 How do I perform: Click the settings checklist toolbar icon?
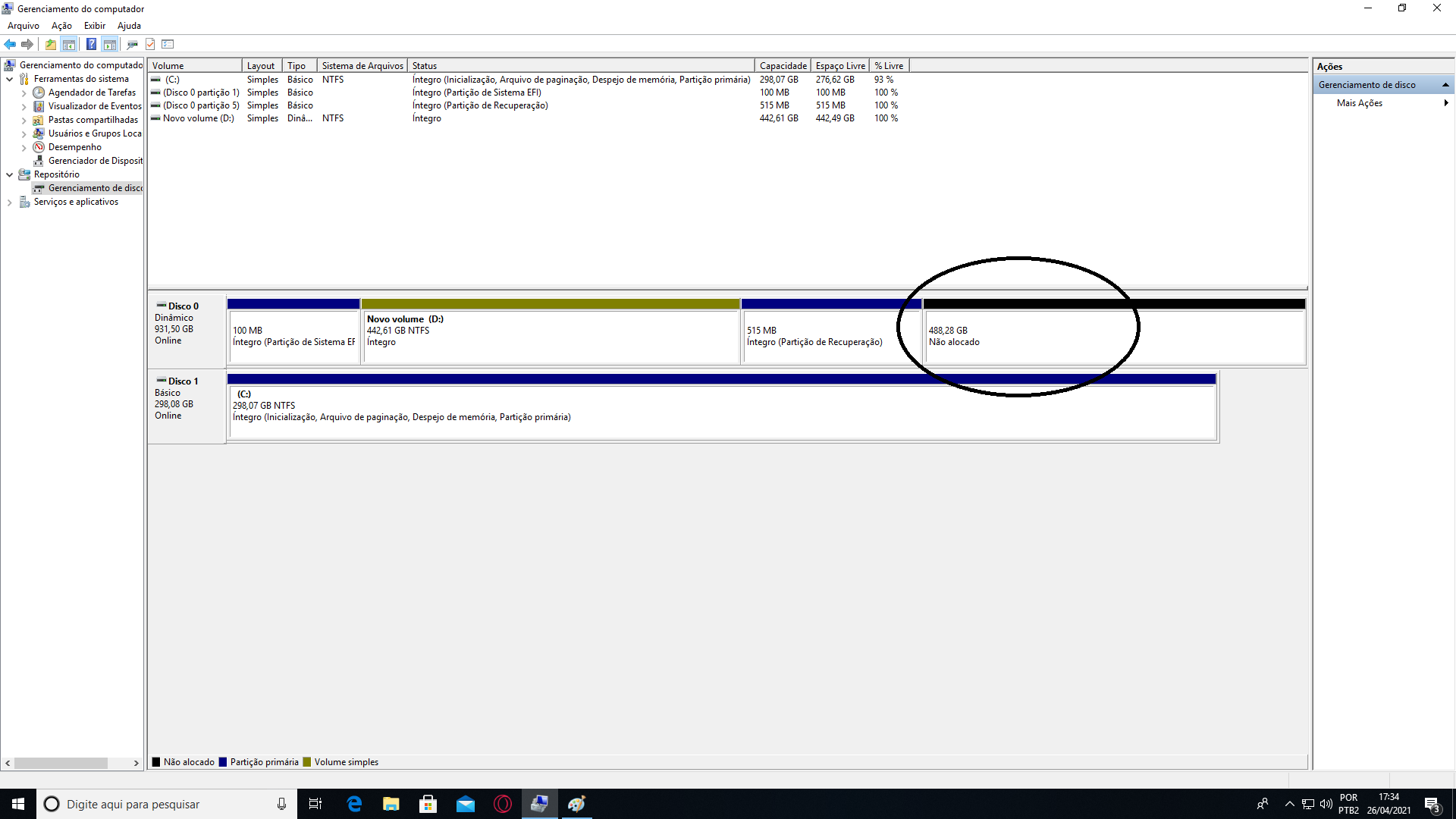click(x=168, y=44)
